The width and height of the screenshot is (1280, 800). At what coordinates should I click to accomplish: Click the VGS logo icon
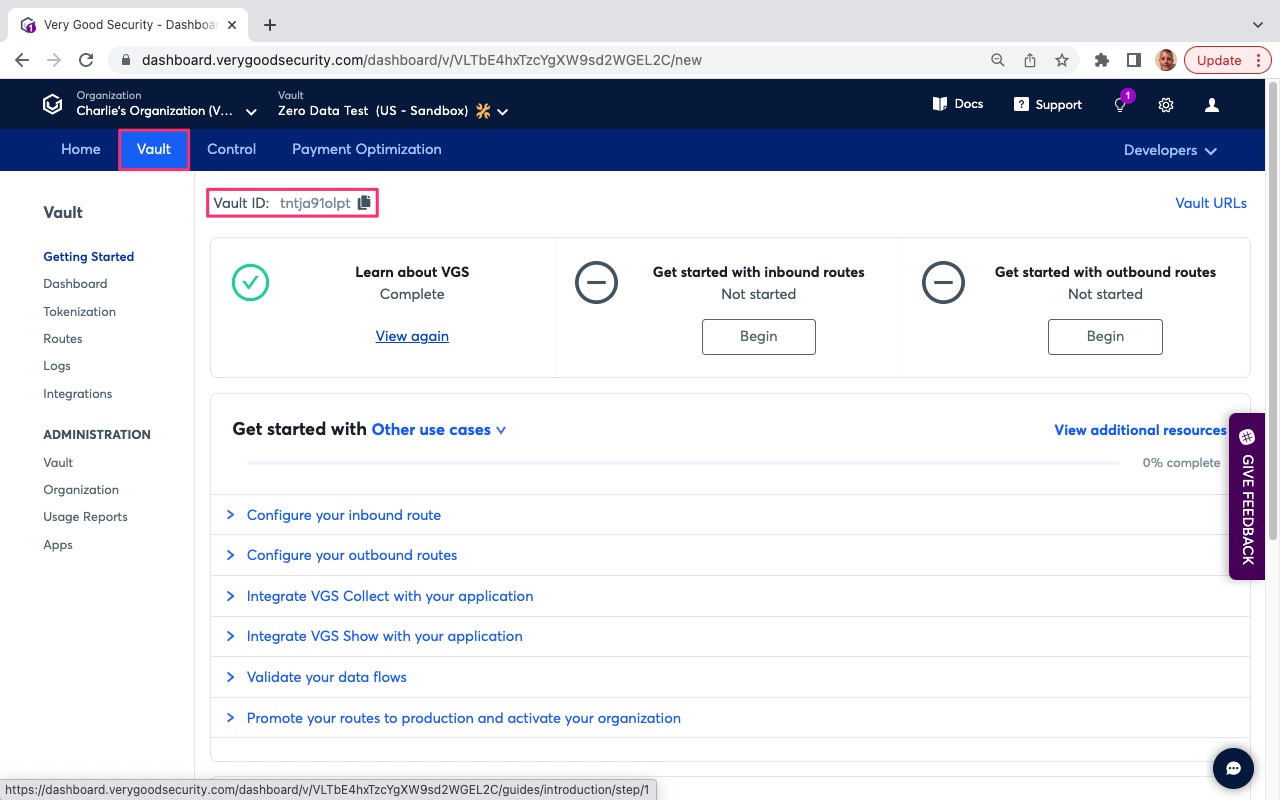tap(52, 104)
